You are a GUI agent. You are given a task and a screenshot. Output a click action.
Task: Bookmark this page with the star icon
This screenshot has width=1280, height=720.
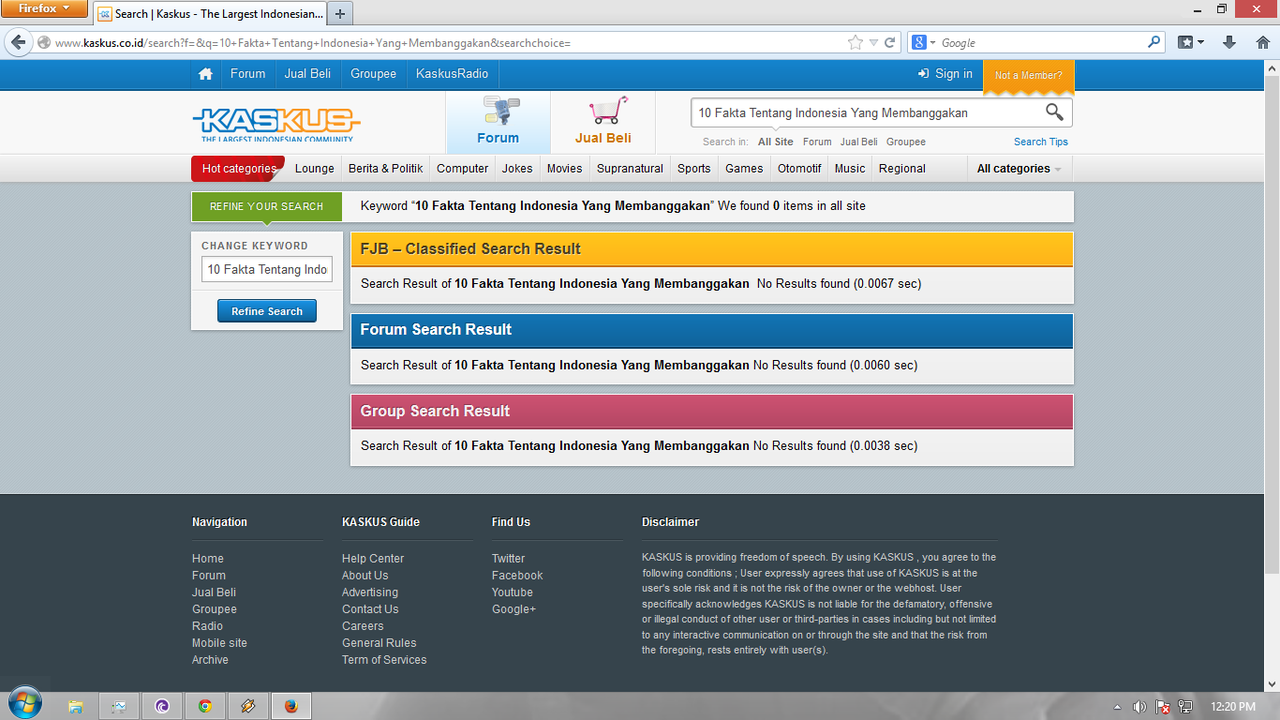(855, 43)
